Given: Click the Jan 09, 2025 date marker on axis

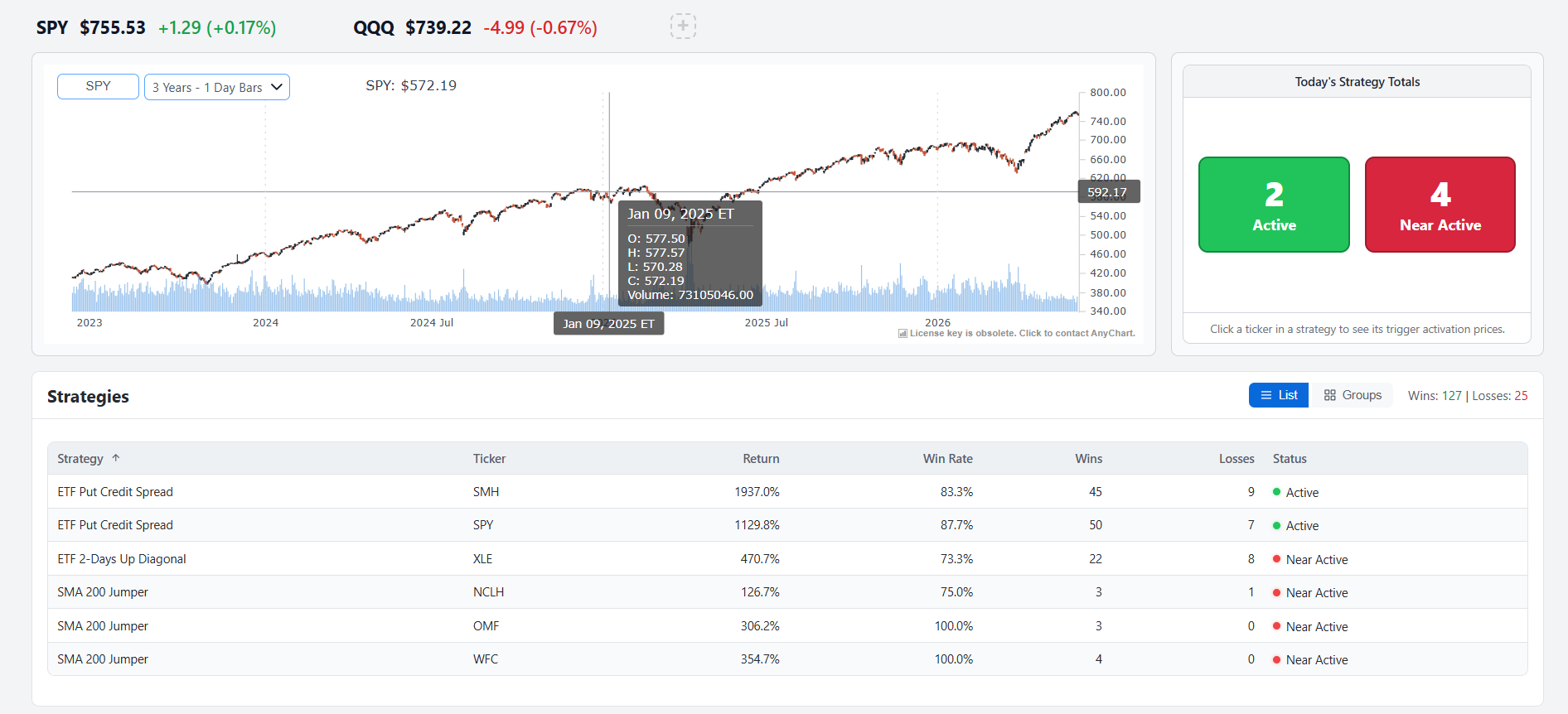Looking at the screenshot, I should pyautogui.click(x=608, y=324).
